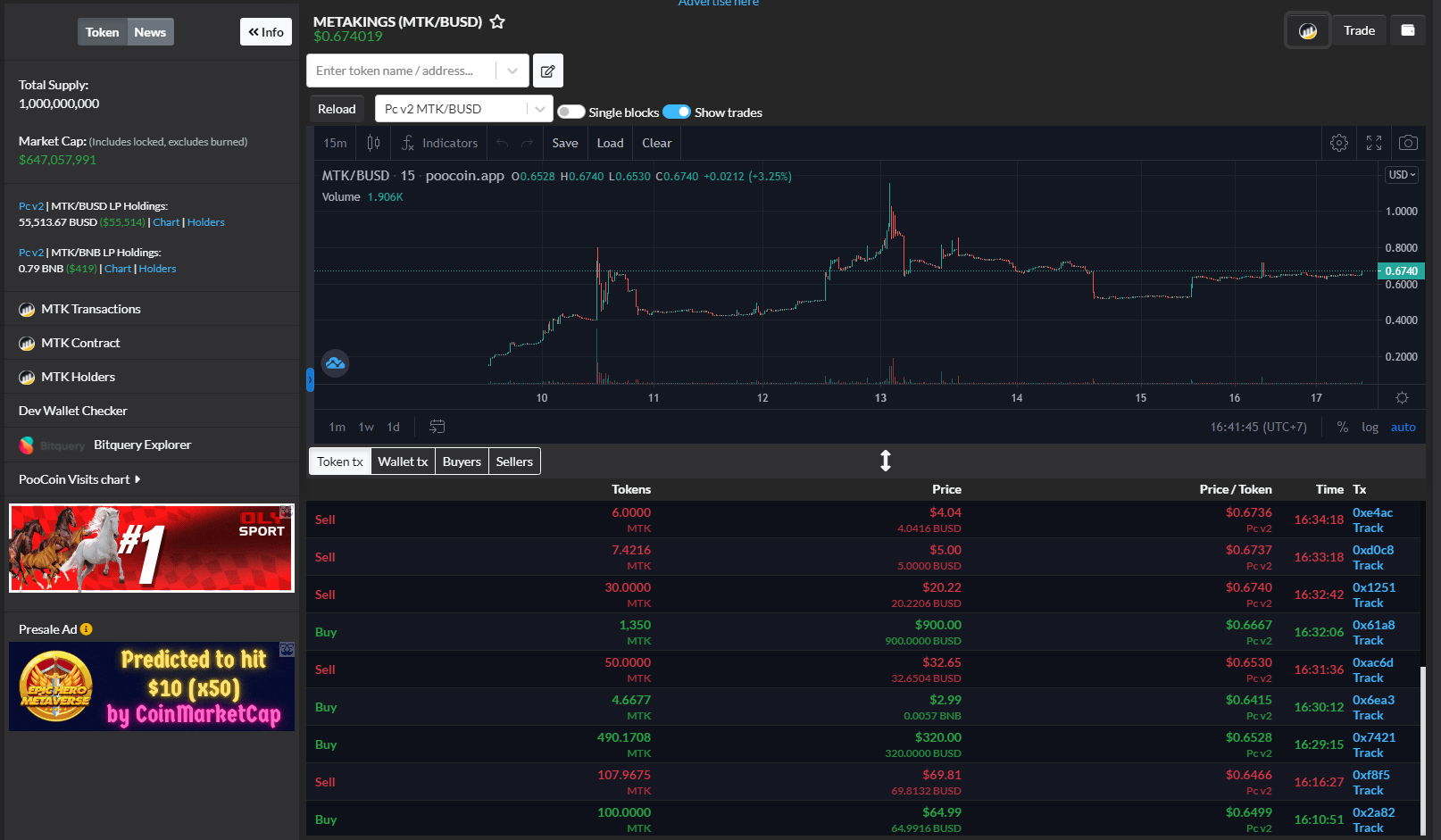
Task: Open the Pc v2 MTK/BUSD pair dropdown
Action: [464, 109]
